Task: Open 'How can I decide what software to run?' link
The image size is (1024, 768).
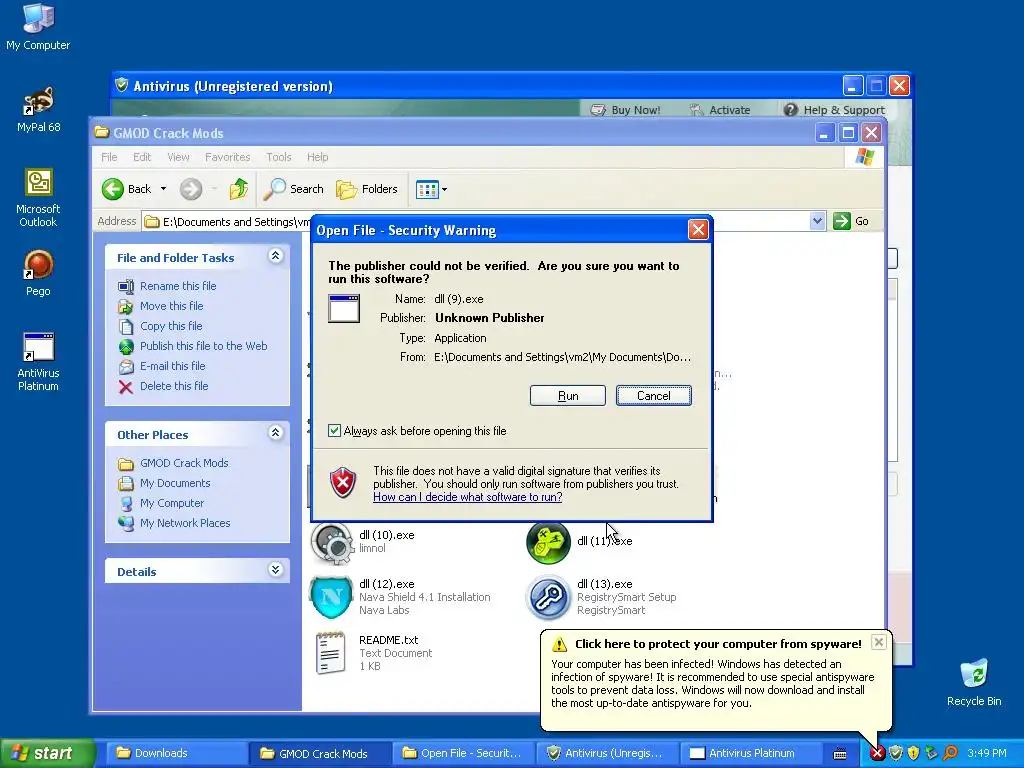Action: point(468,497)
